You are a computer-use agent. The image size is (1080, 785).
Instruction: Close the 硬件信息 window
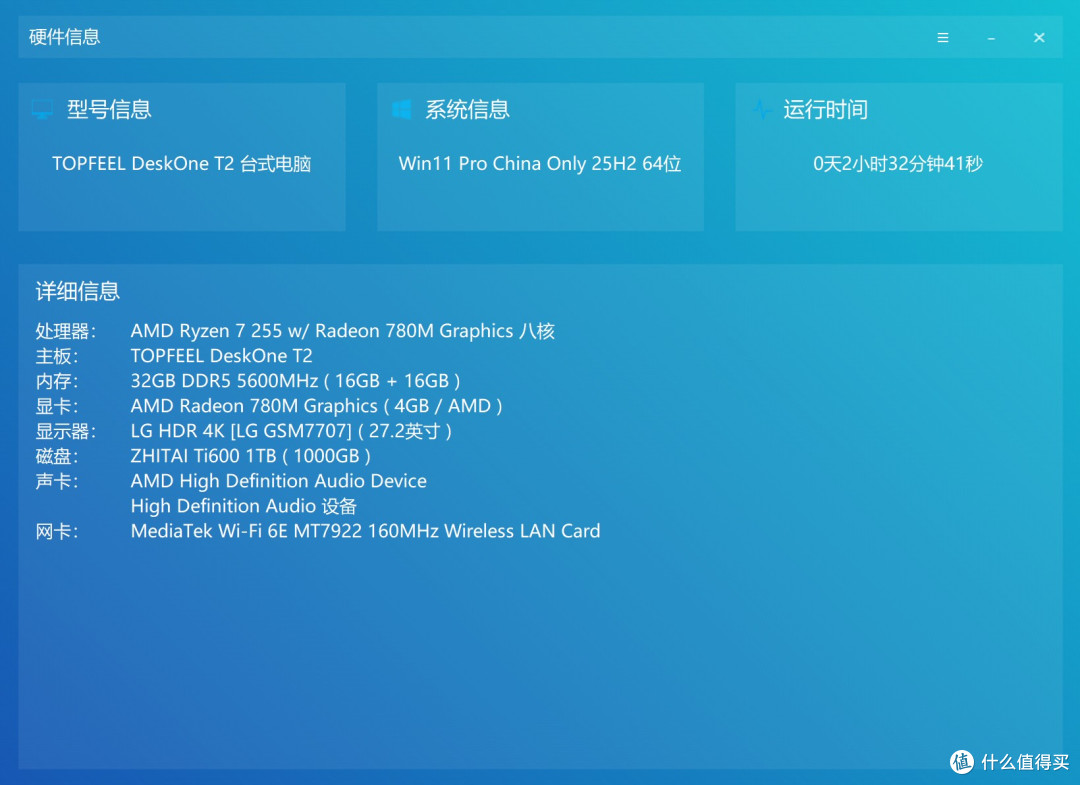pos(1039,38)
